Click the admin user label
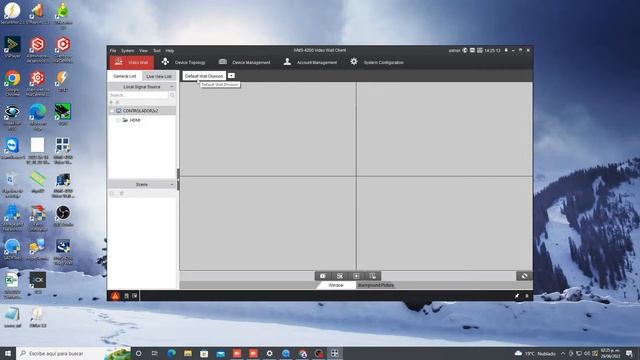640x360 pixels. [454, 51]
